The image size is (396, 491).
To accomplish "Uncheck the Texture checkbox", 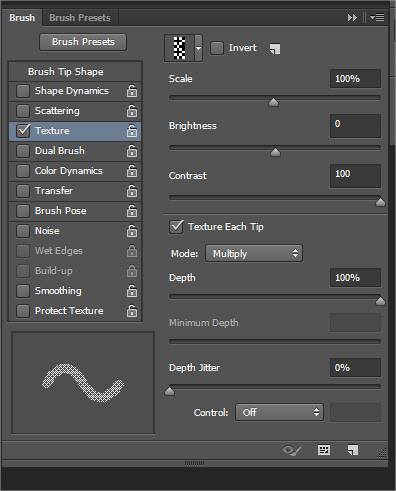I will (23, 130).
